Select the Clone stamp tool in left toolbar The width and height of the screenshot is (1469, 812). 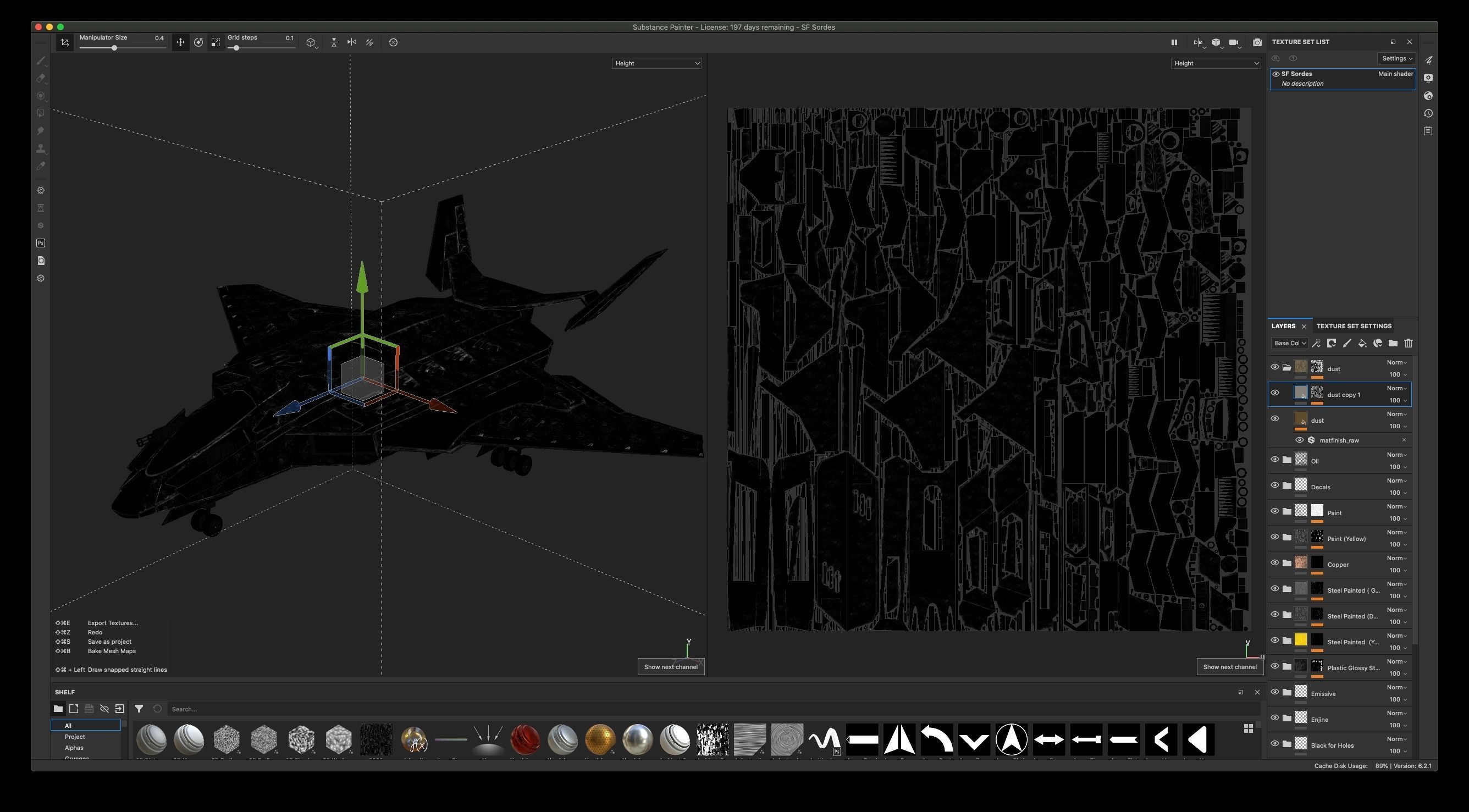(41, 149)
